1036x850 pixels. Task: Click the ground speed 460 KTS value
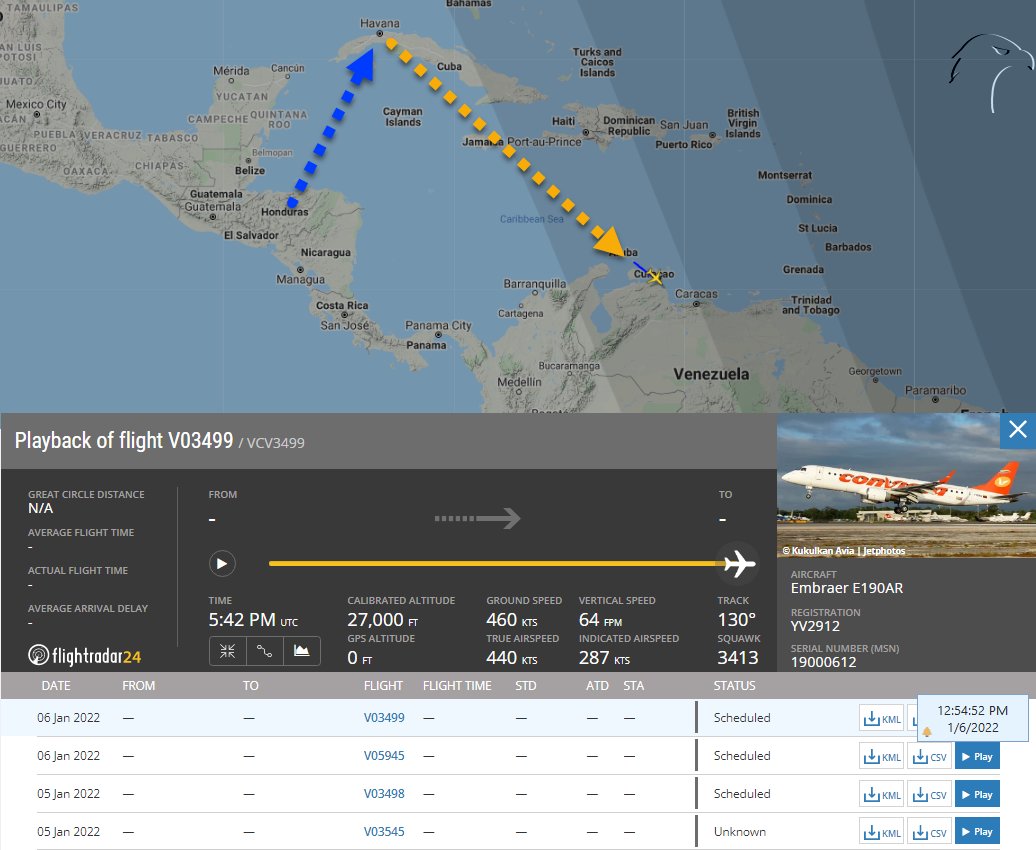click(512, 620)
